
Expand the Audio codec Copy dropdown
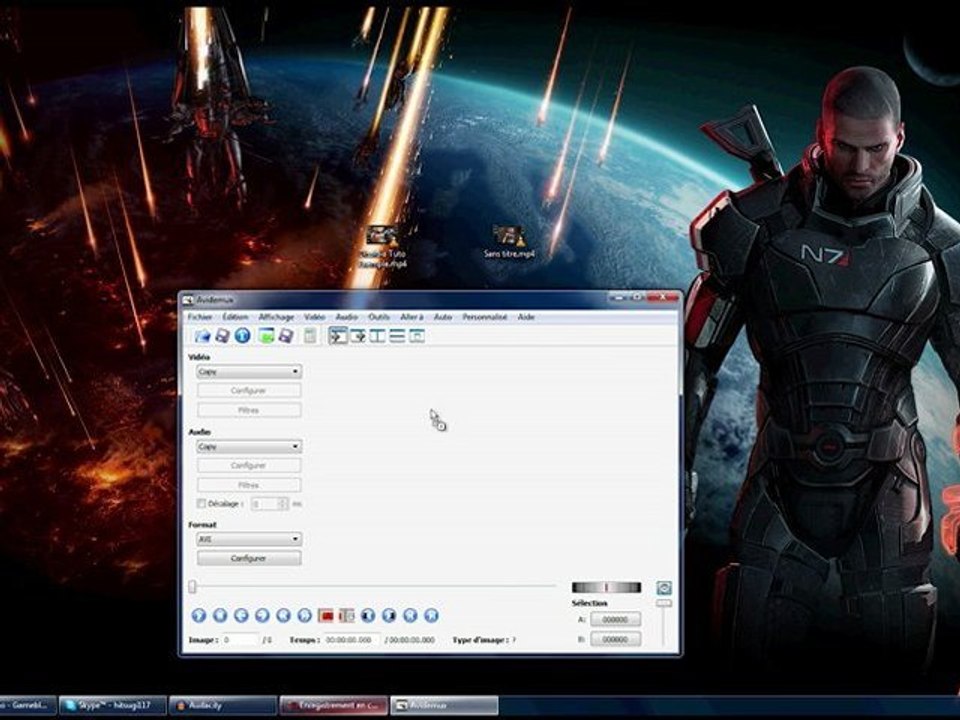(249, 447)
